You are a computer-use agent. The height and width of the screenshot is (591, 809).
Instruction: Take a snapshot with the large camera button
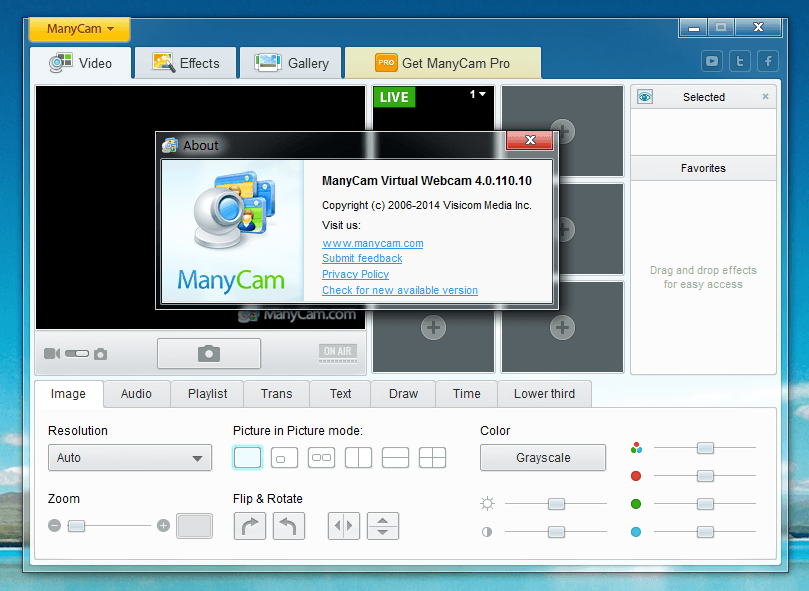coord(208,354)
